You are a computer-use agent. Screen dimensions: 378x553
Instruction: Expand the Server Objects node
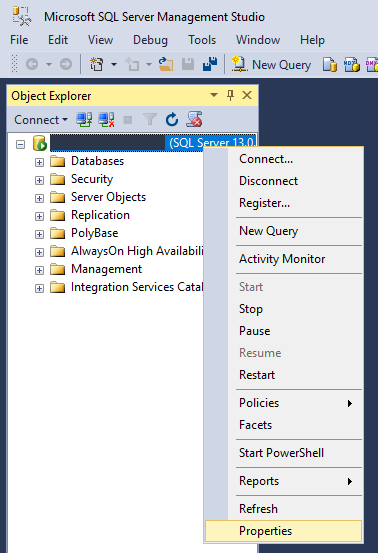click(x=39, y=198)
